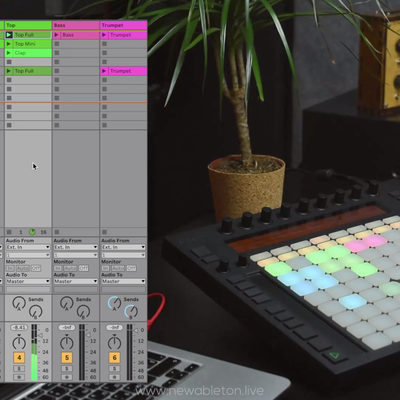The image size is (400, 400).
Task: Click the Trumpet track clip stop button at bottom
Action: tap(104, 232)
